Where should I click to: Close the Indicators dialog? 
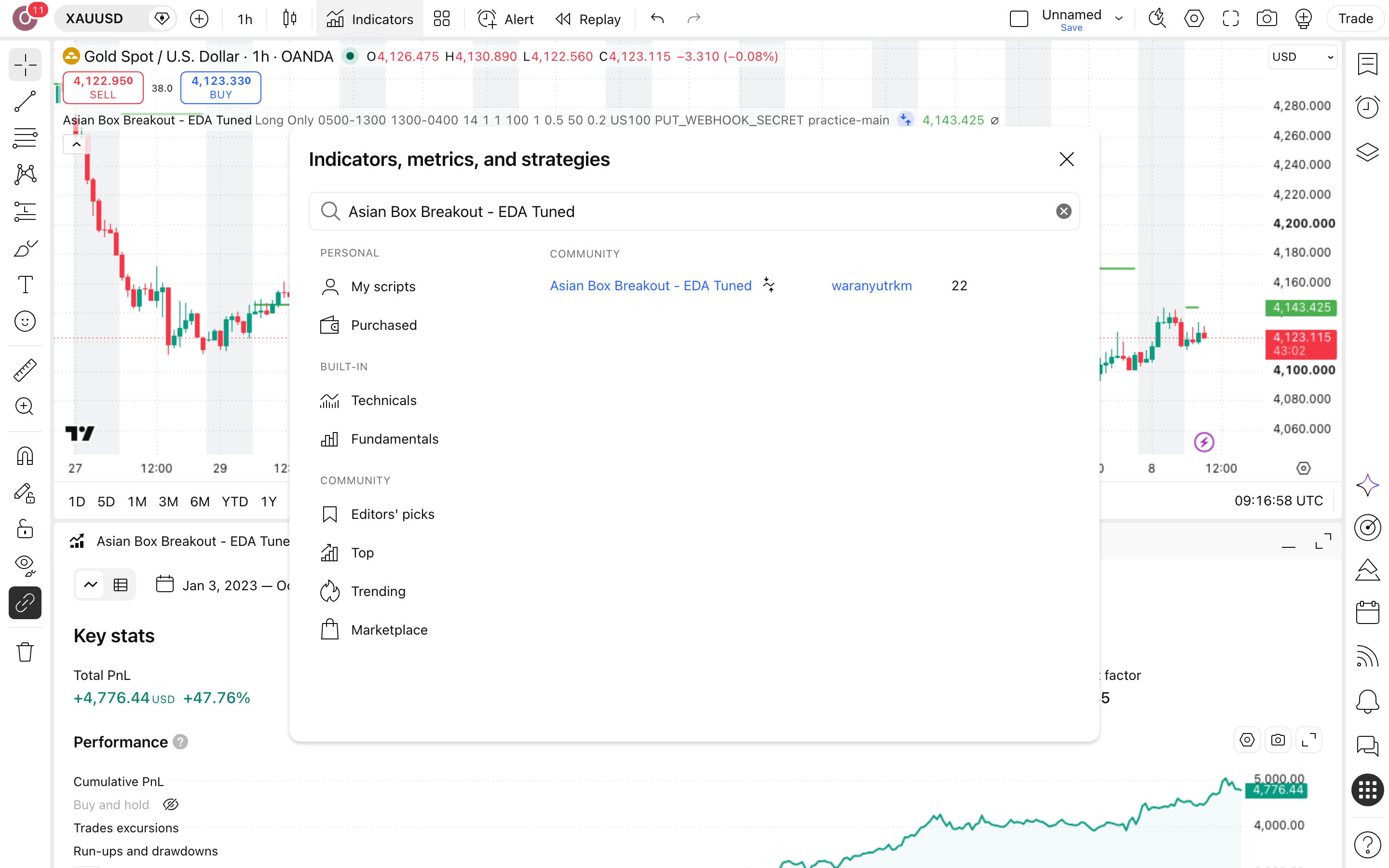point(1066,159)
